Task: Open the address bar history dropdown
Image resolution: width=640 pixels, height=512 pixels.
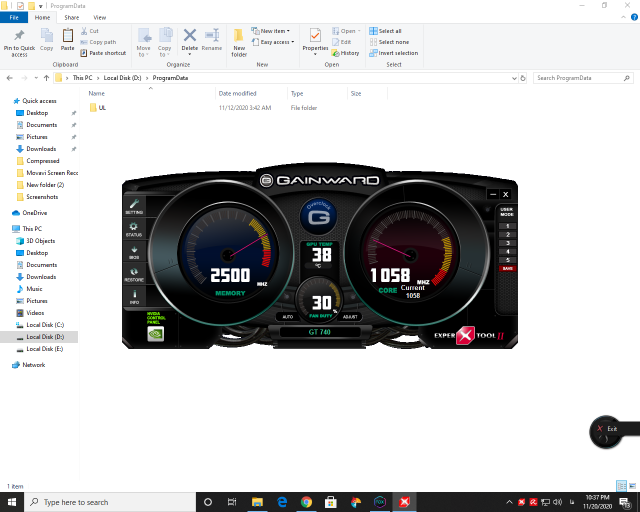Action: point(514,78)
